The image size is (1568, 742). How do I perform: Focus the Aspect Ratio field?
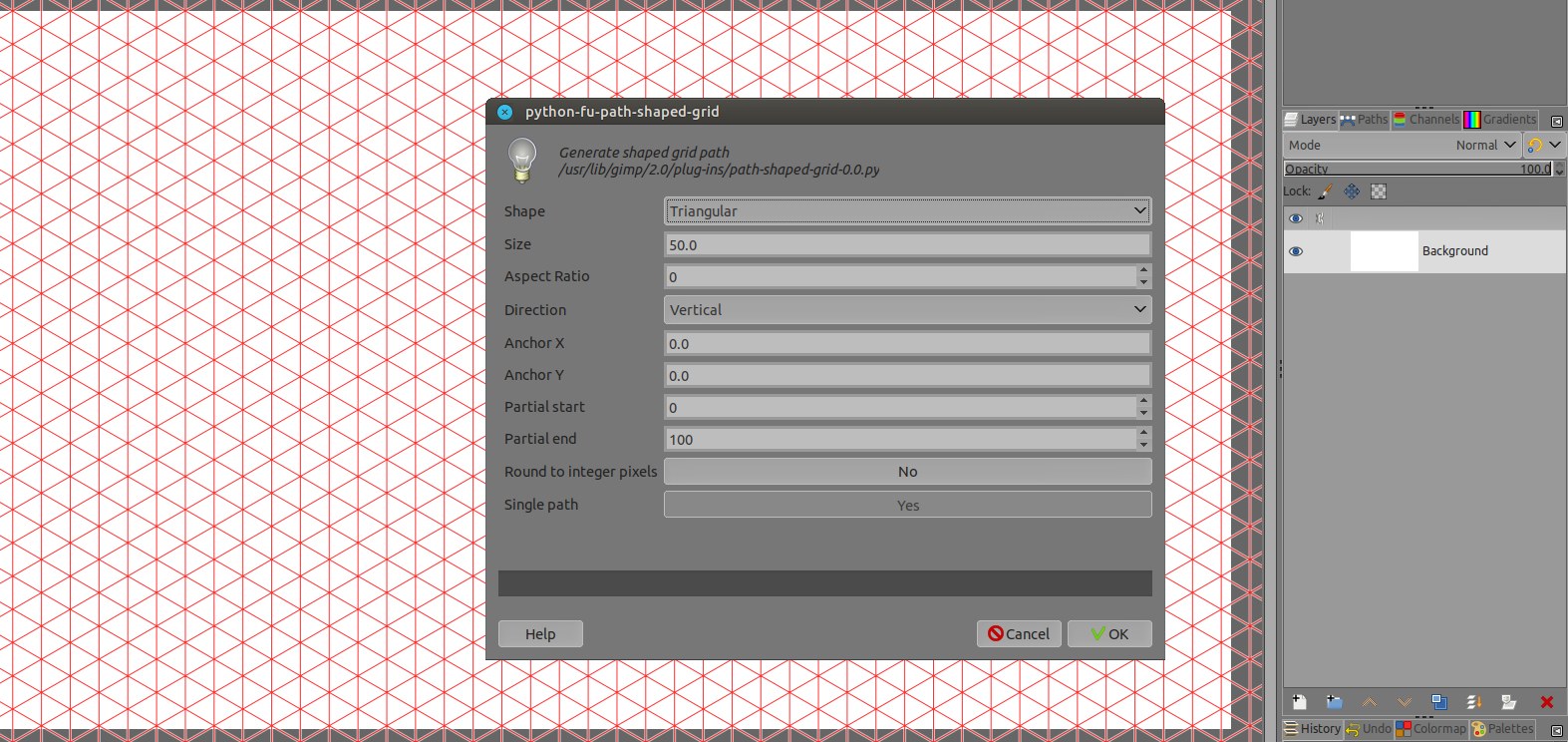click(x=900, y=276)
